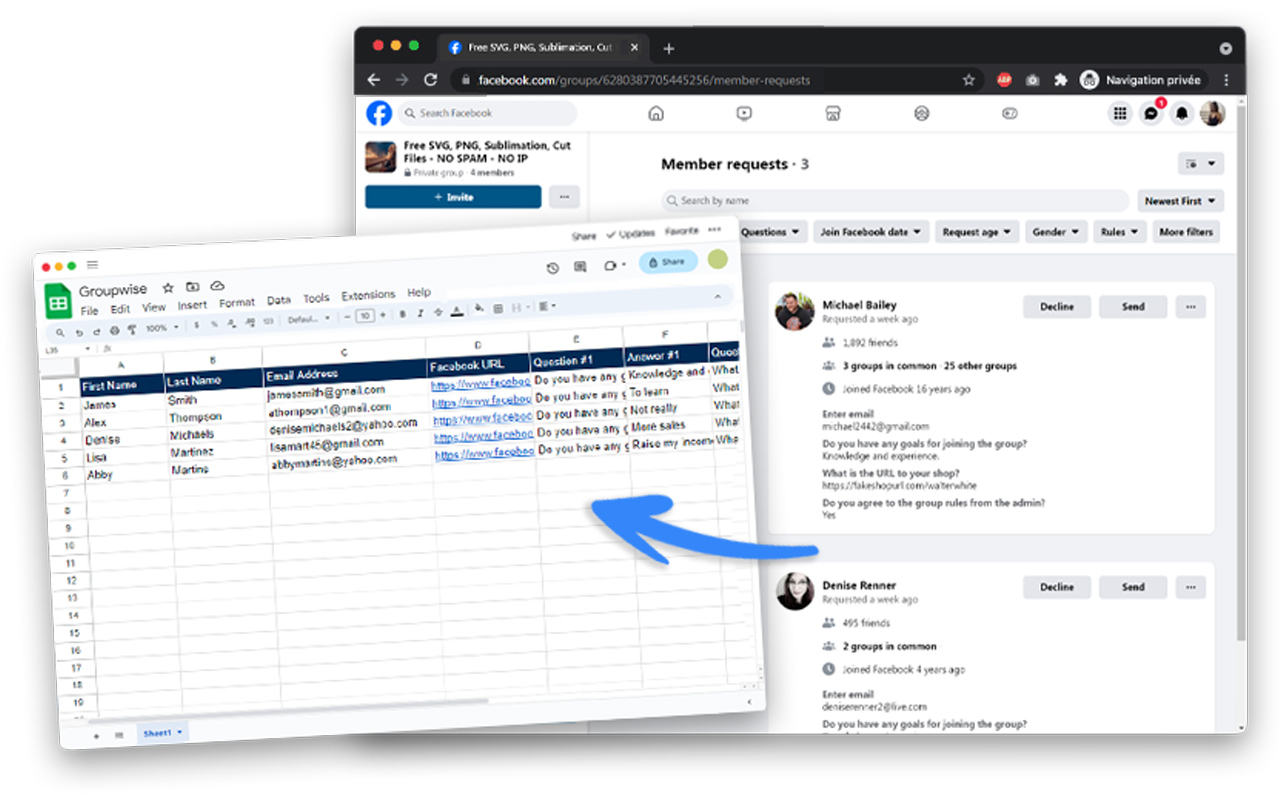Open Messenger with the notification badge
The image size is (1280, 800).
[x=1152, y=112]
